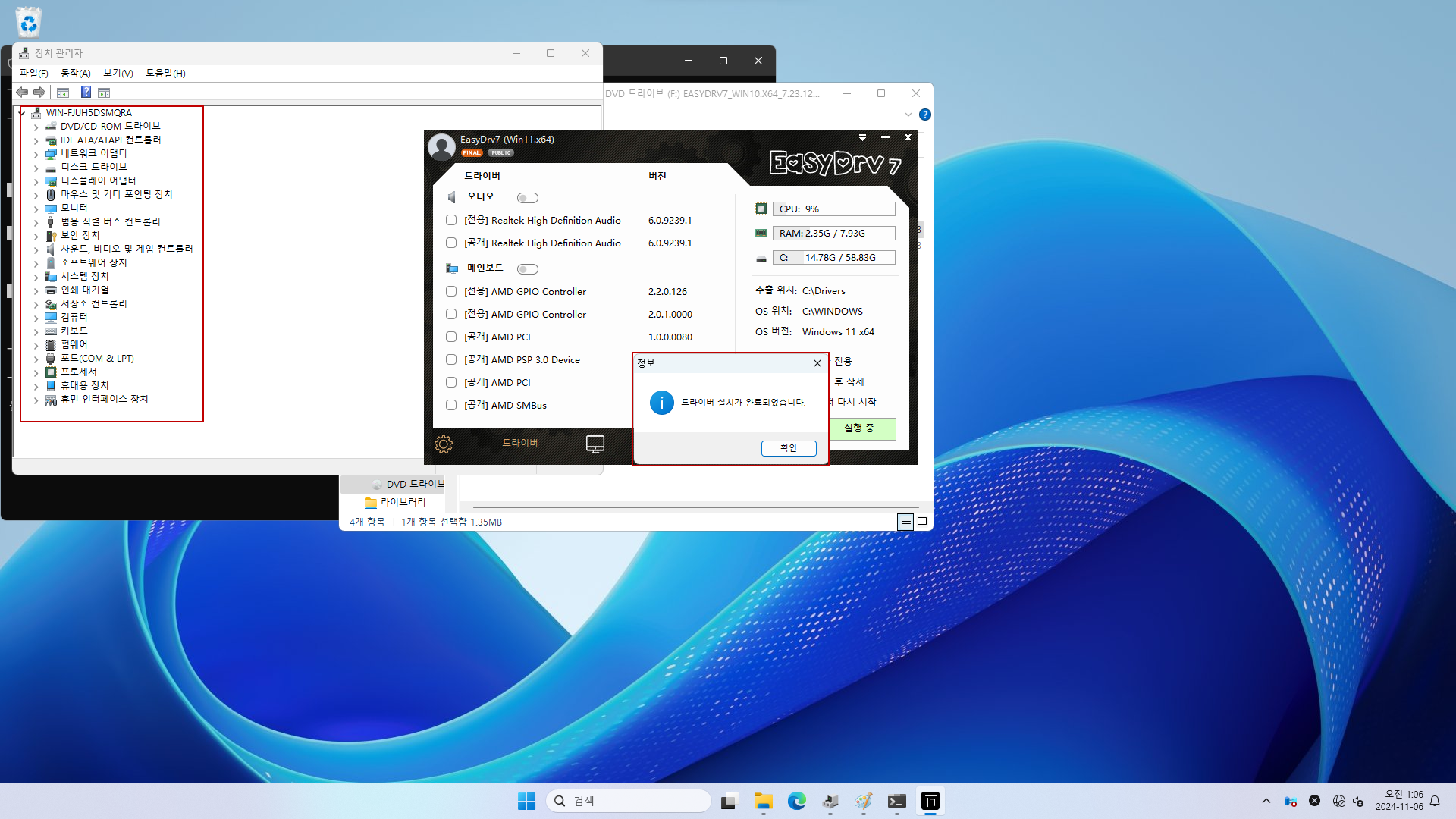Screen dimensions: 1456x819
Task: Expand the 디스플레이 어댑터 tree node
Action: click(36, 181)
